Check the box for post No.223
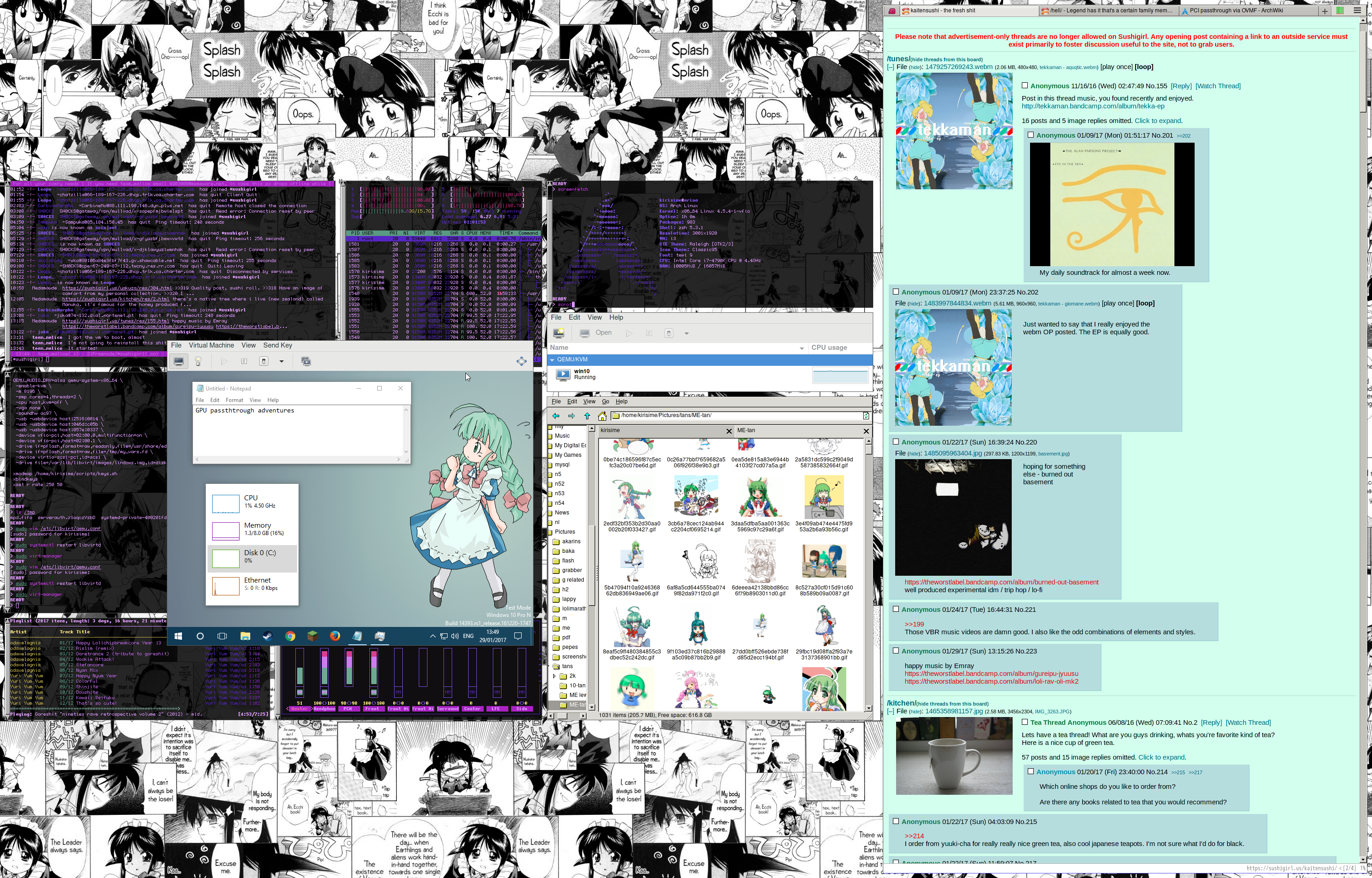Image resolution: width=1372 pixels, height=878 pixels. [x=896, y=651]
